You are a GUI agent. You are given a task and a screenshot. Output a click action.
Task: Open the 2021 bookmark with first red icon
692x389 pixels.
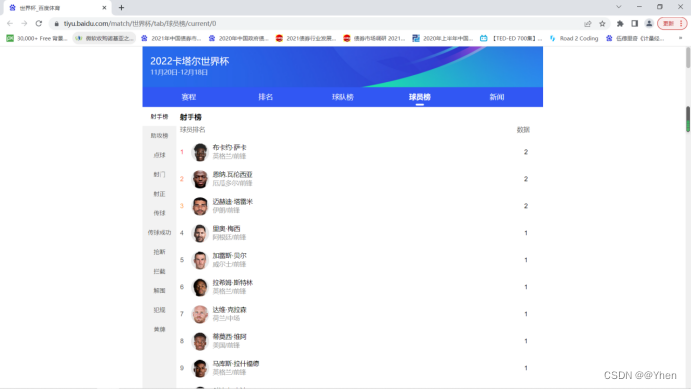(306, 38)
